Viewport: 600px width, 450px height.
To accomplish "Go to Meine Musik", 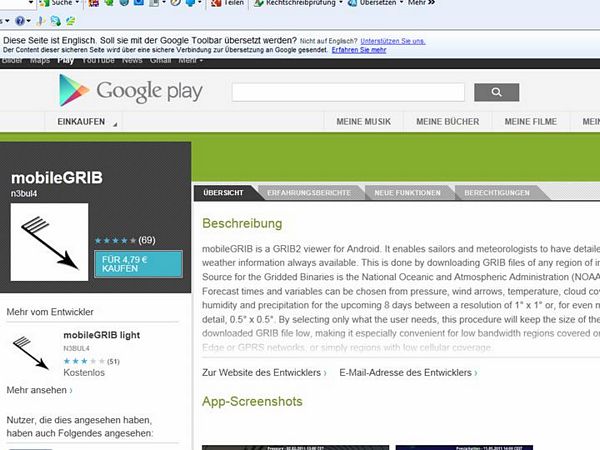I will (x=363, y=122).
